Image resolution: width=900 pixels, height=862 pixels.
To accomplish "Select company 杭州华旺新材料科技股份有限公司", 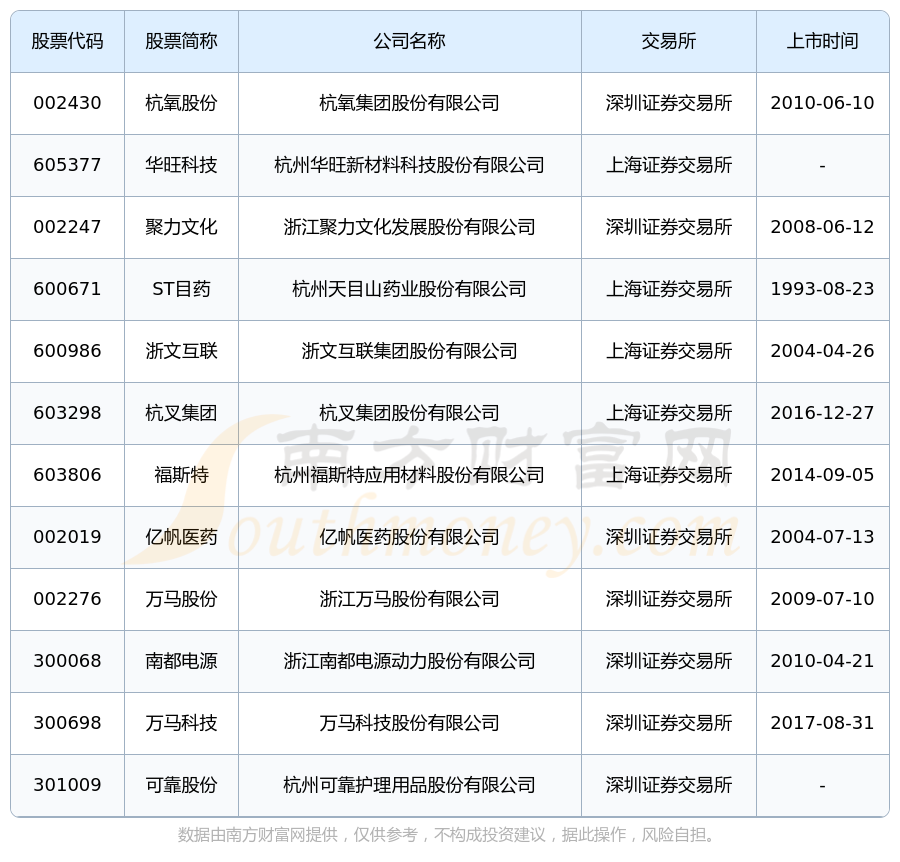I will [410, 165].
